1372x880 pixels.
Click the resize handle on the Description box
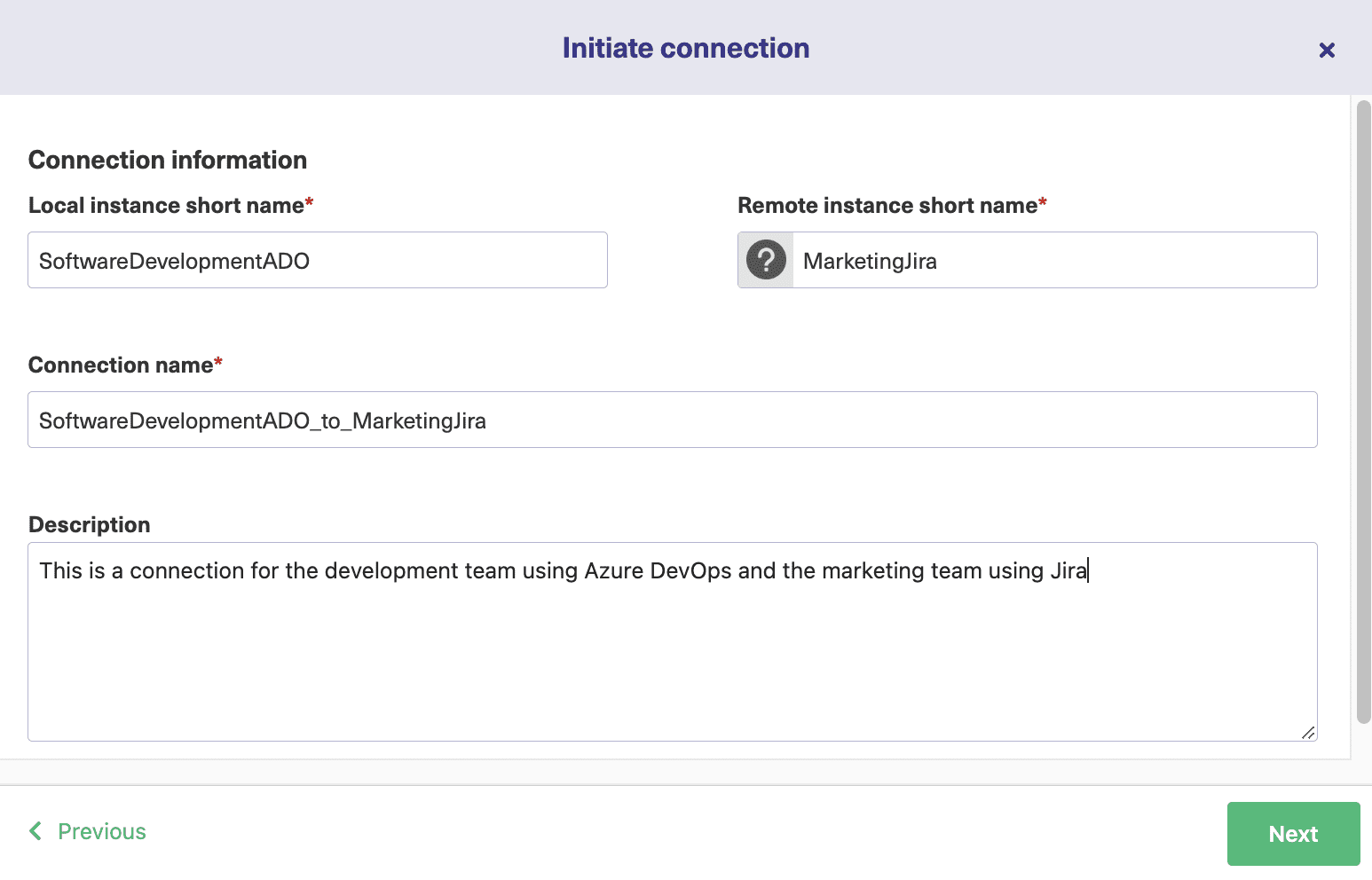point(1309,733)
